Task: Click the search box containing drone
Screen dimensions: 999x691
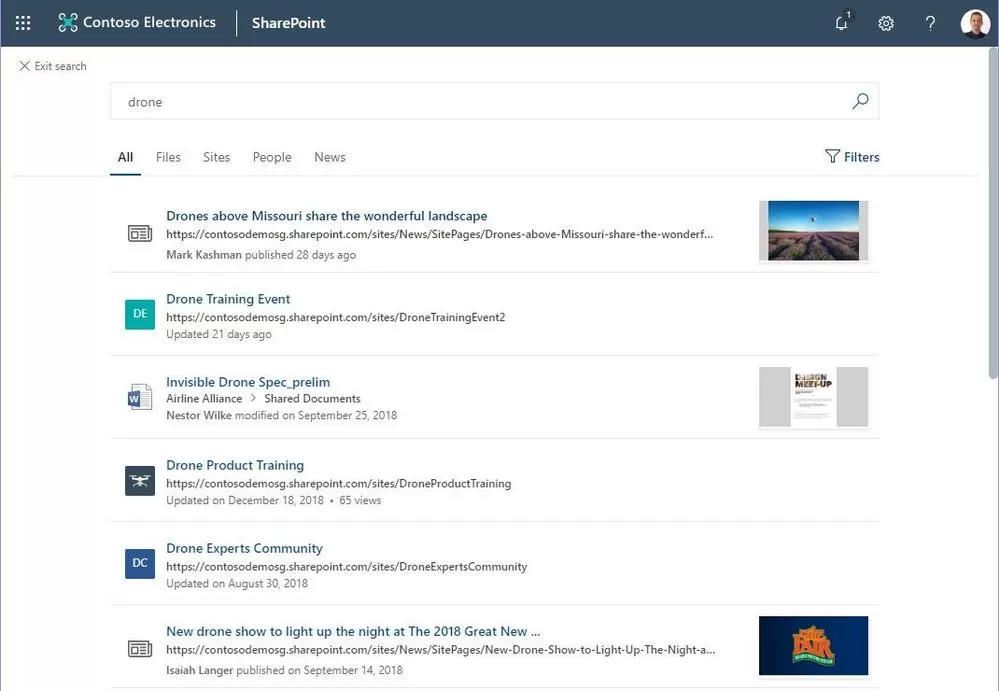Action: pyautogui.click(x=480, y=101)
